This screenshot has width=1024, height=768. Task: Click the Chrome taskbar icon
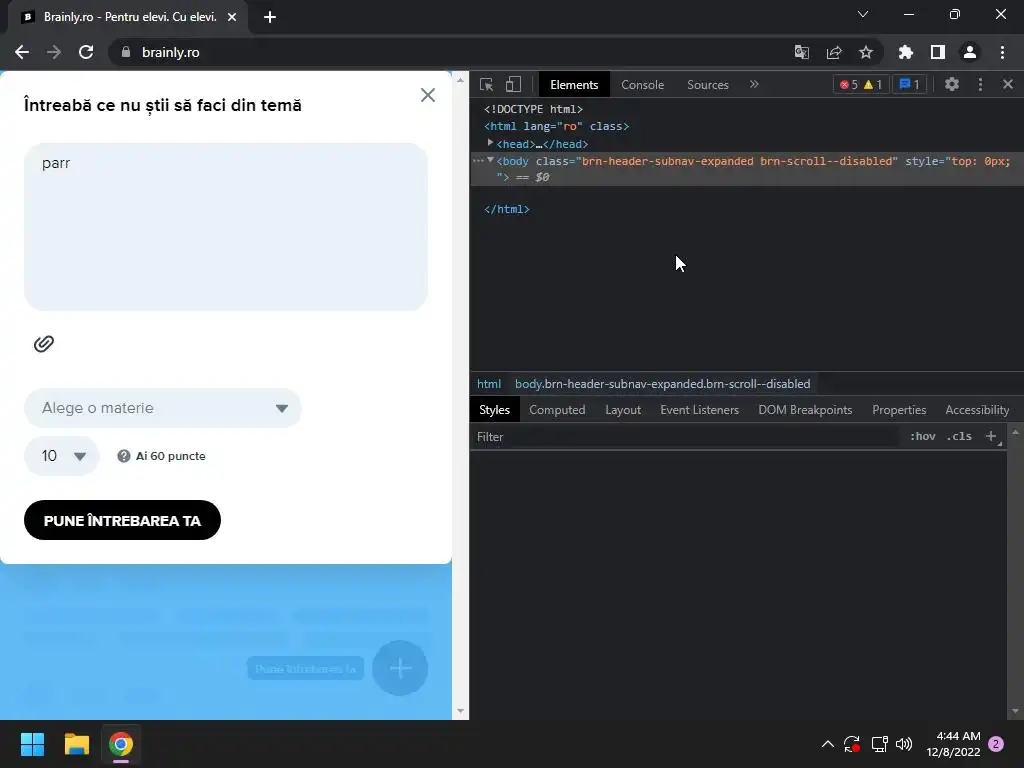point(121,744)
